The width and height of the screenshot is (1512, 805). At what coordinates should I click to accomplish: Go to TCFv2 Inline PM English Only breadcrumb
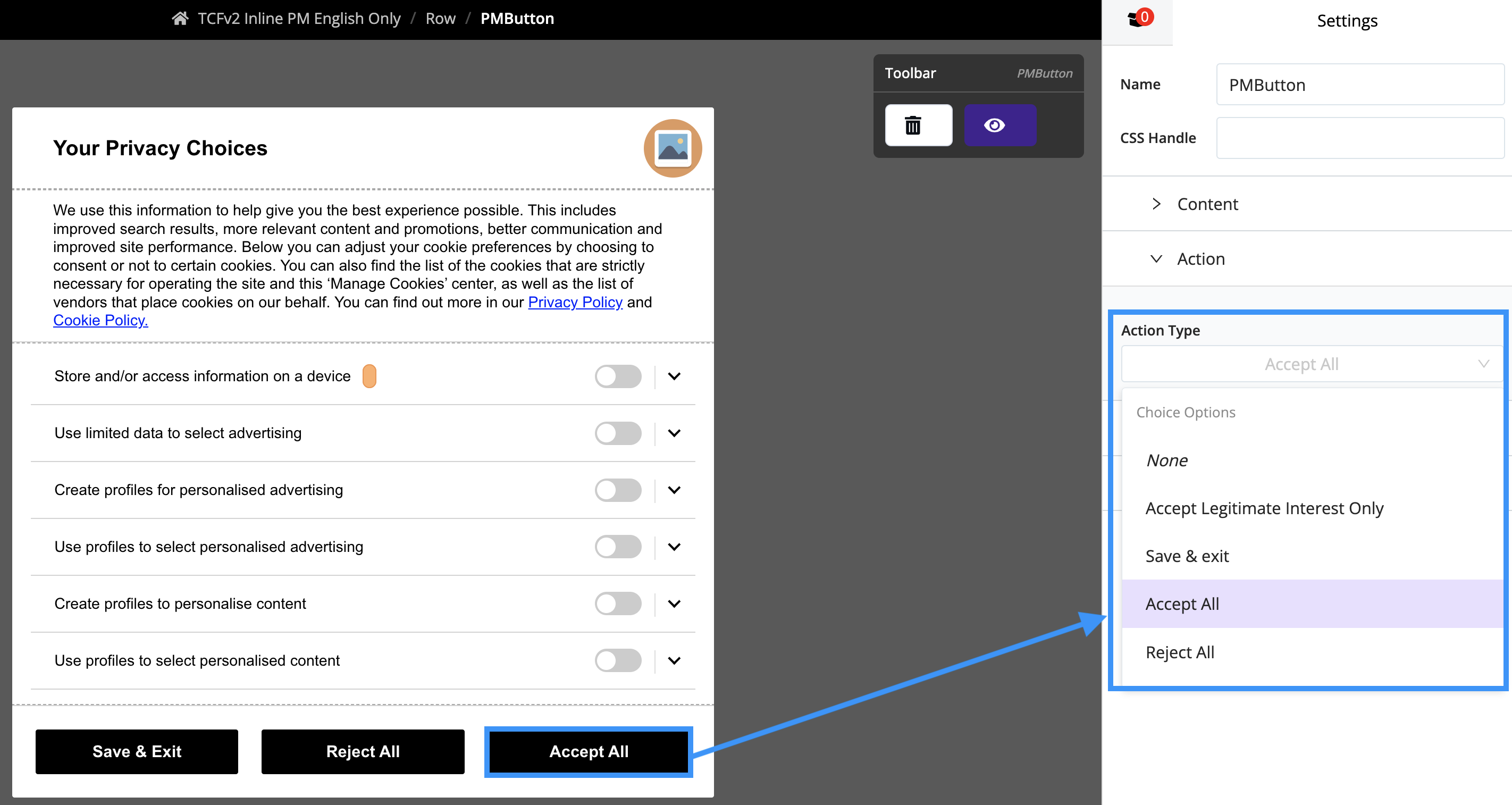tap(299, 18)
